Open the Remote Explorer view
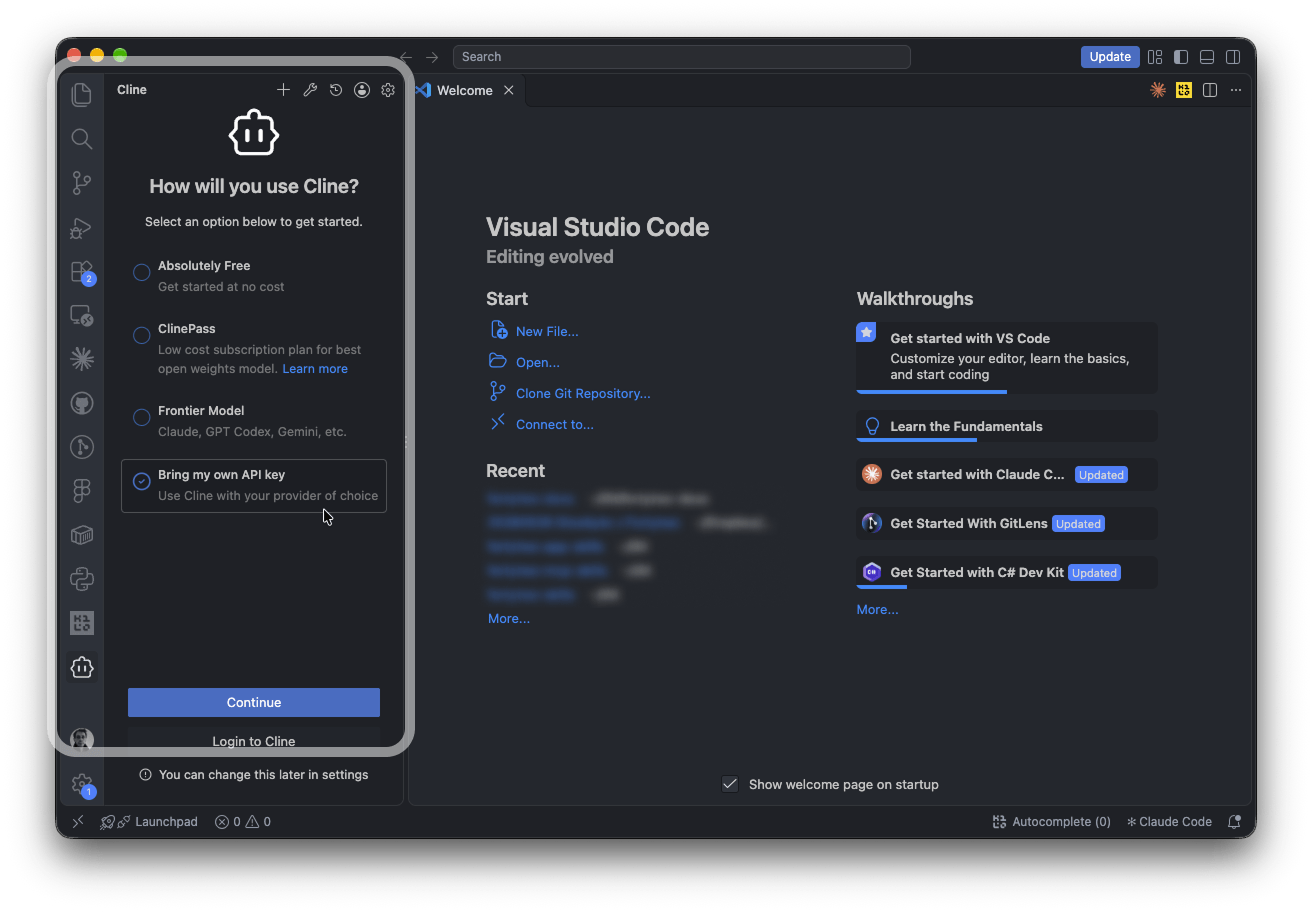Image resolution: width=1312 pixels, height=912 pixels. 82,316
